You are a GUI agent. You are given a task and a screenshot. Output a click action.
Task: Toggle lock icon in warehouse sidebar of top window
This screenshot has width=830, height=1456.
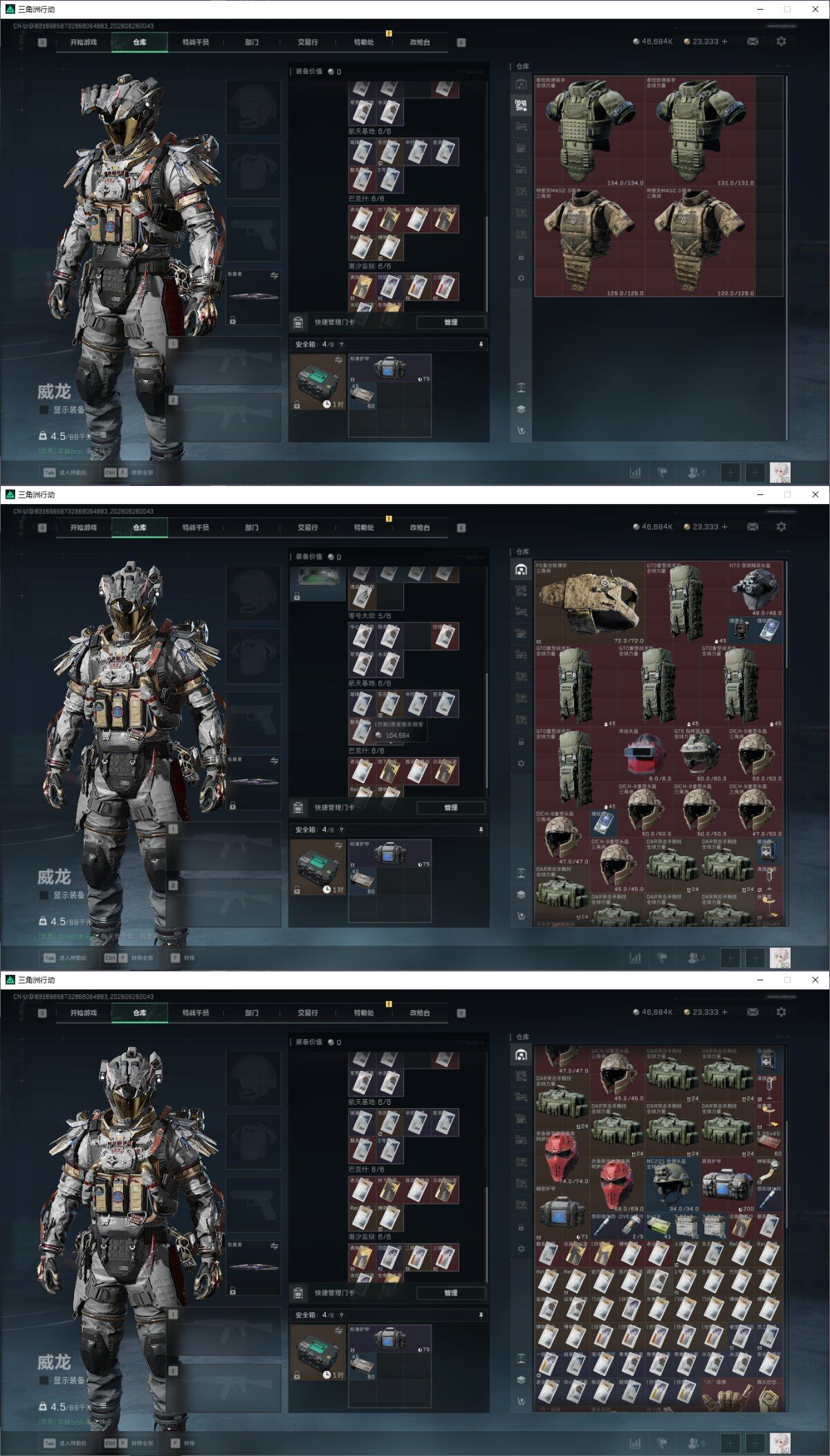(x=521, y=256)
